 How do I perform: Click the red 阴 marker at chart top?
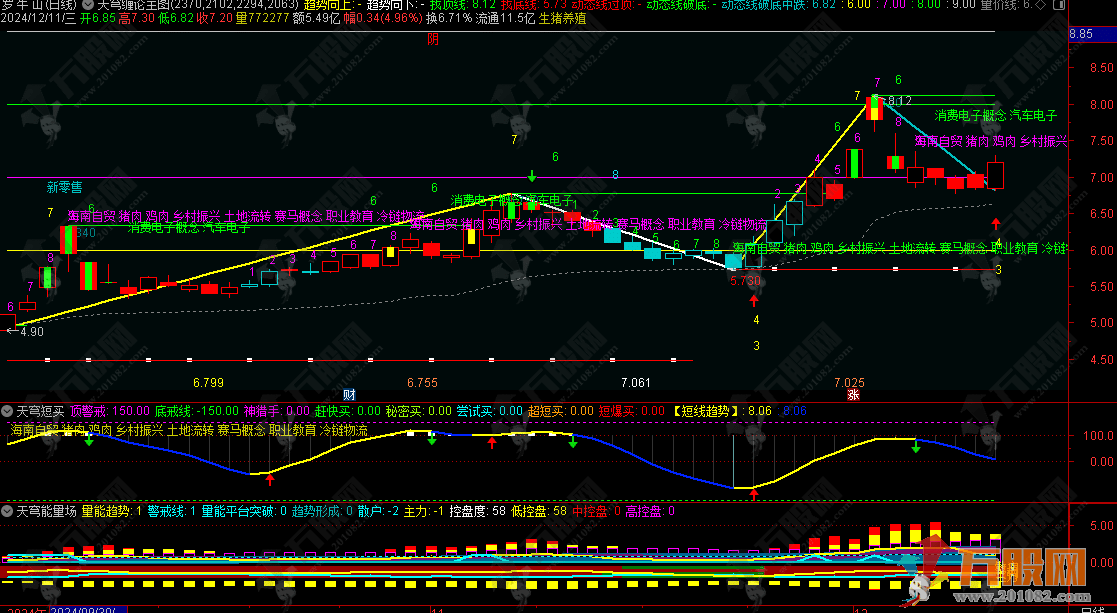tap(433, 40)
